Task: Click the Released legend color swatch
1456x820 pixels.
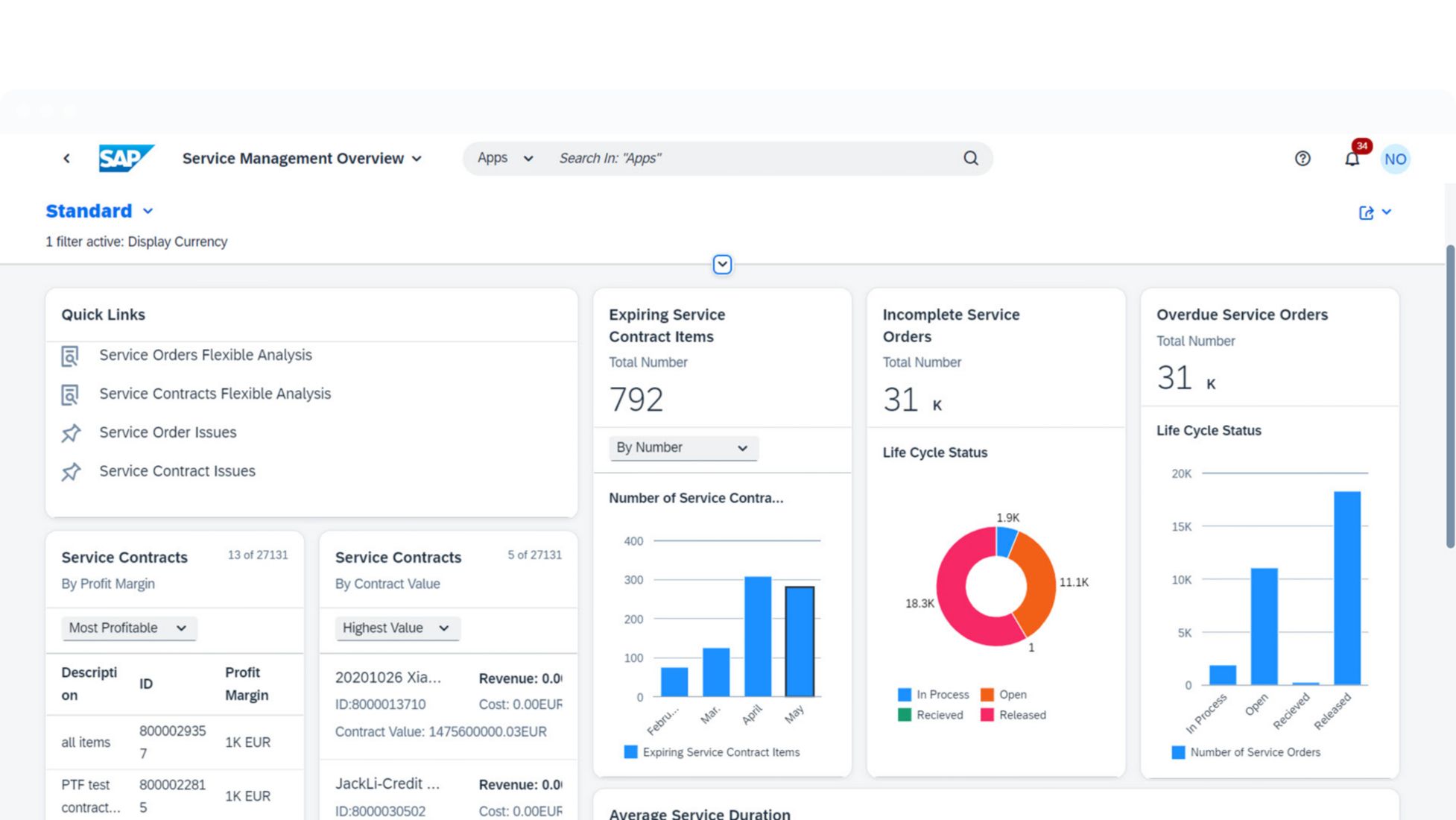Action: pos(987,715)
